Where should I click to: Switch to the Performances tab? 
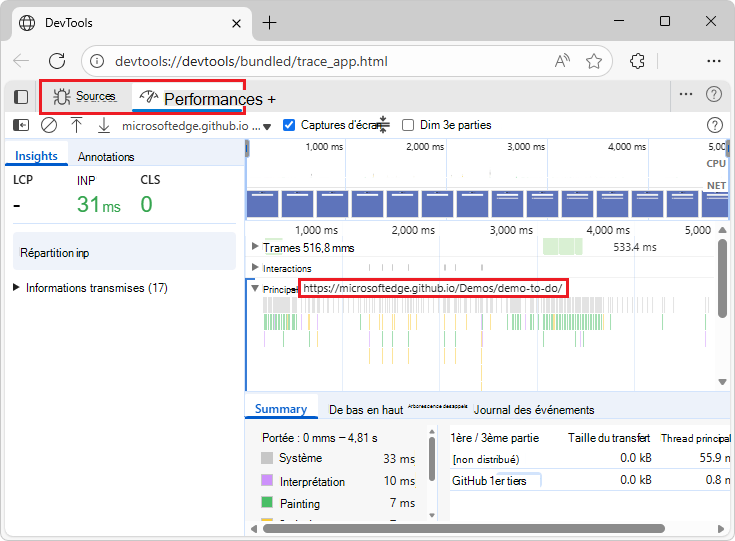[x=202, y=98]
